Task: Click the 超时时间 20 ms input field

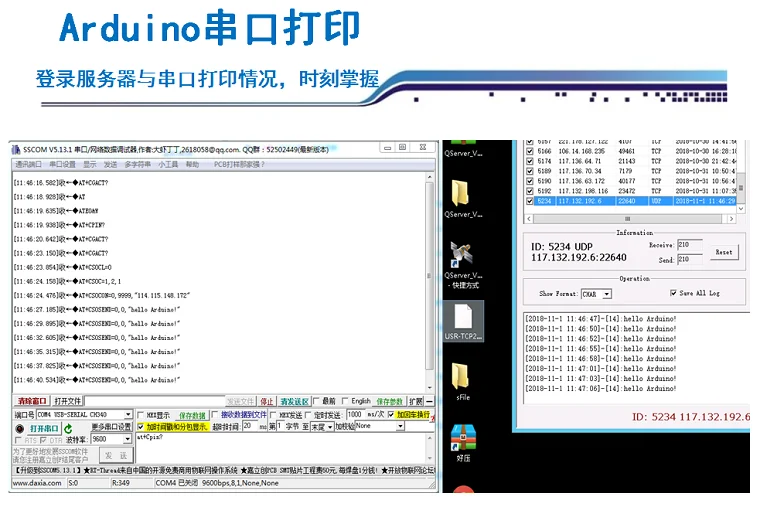Action: (250, 427)
